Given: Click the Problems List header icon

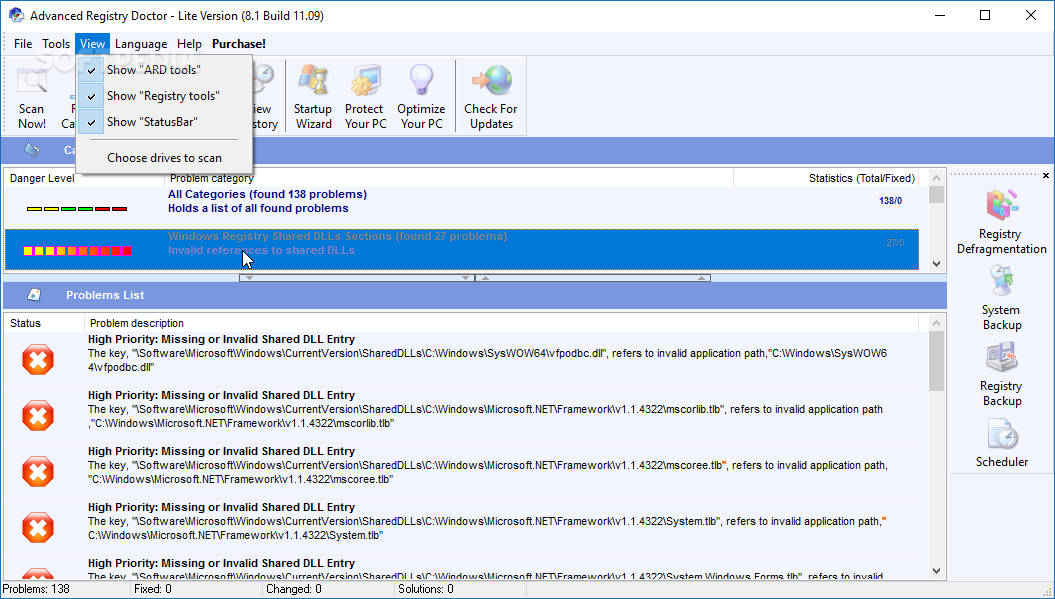Looking at the screenshot, I should tap(34, 295).
